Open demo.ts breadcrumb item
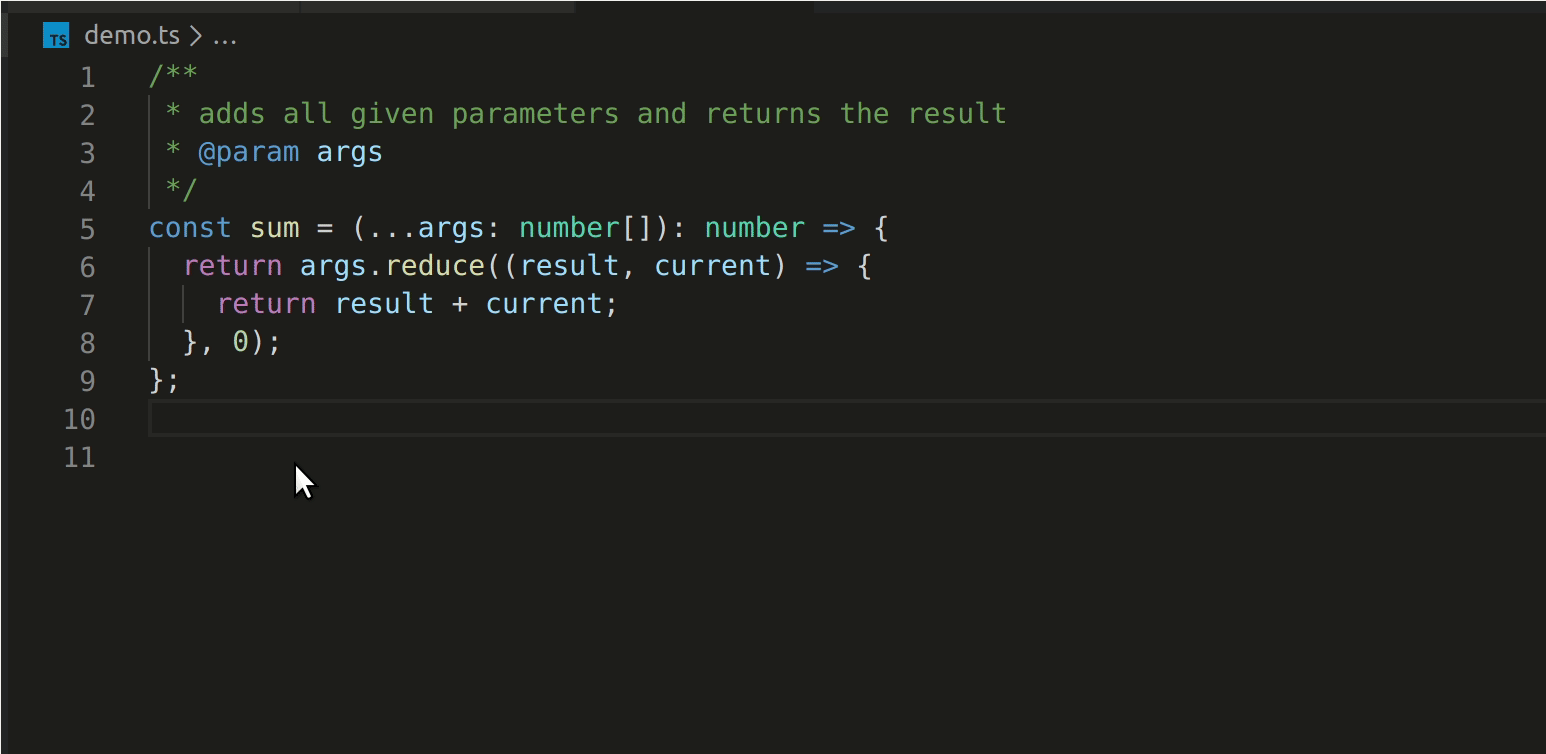This screenshot has width=1546, height=754. pos(132,35)
